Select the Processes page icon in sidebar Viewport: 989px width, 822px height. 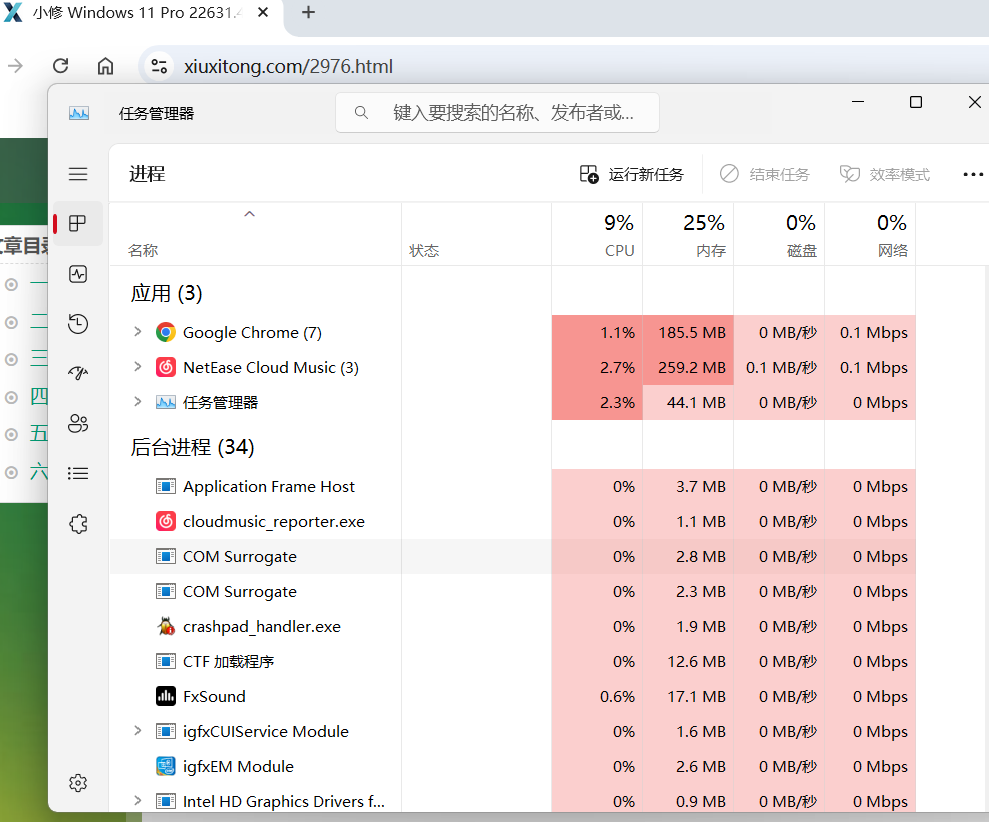(78, 223)
